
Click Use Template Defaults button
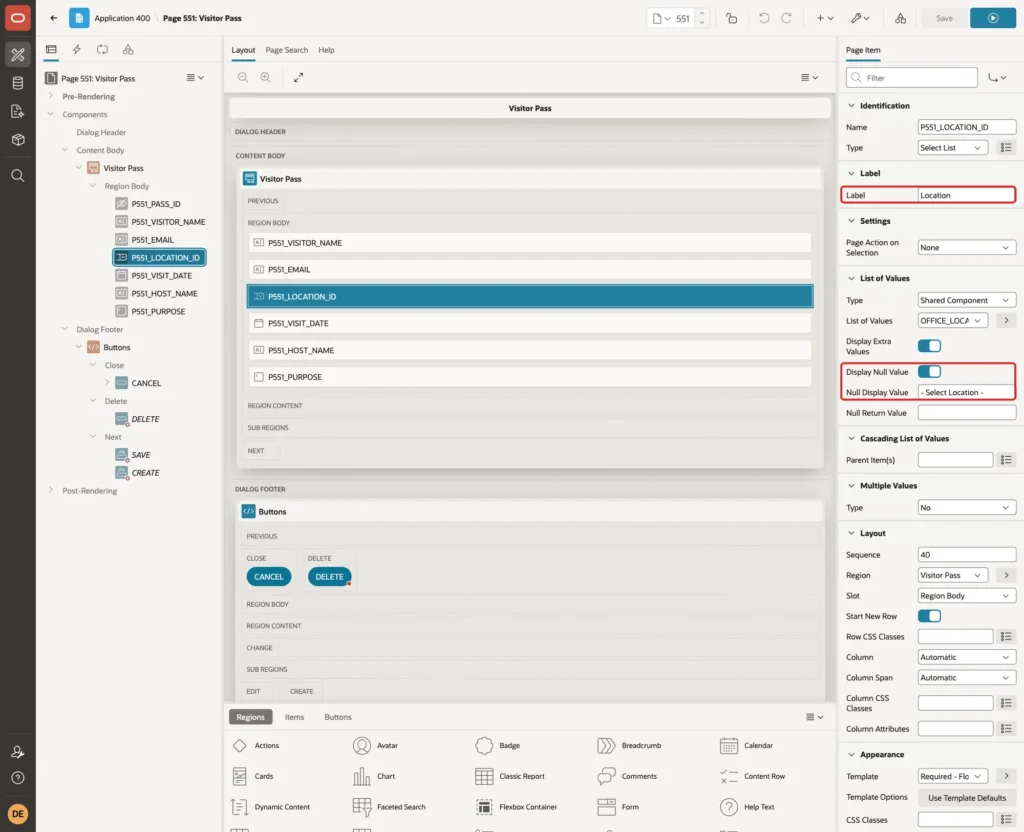[x=967, y=798]
